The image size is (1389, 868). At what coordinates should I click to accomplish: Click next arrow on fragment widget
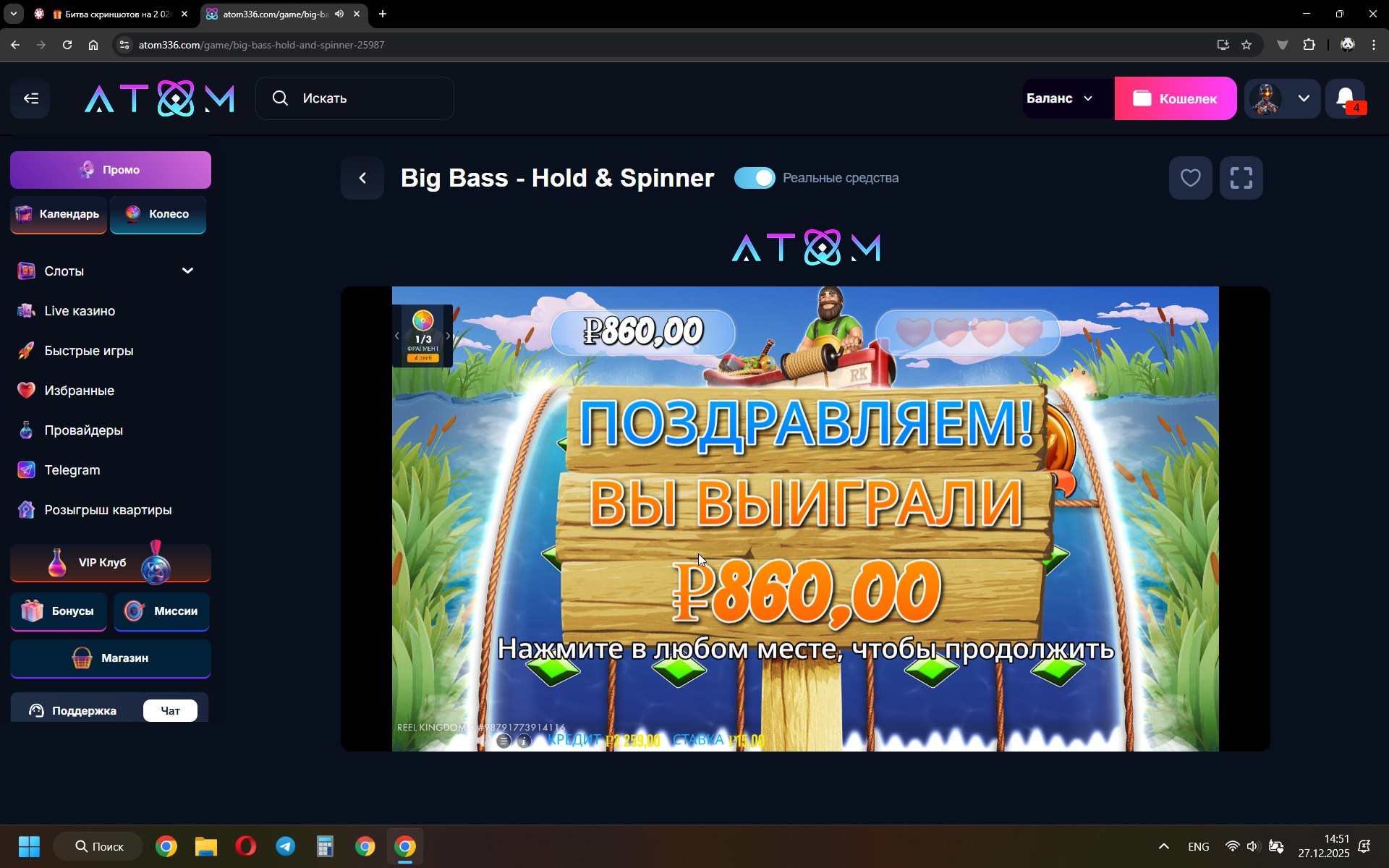pyautogui.click(x=448, y=336)
